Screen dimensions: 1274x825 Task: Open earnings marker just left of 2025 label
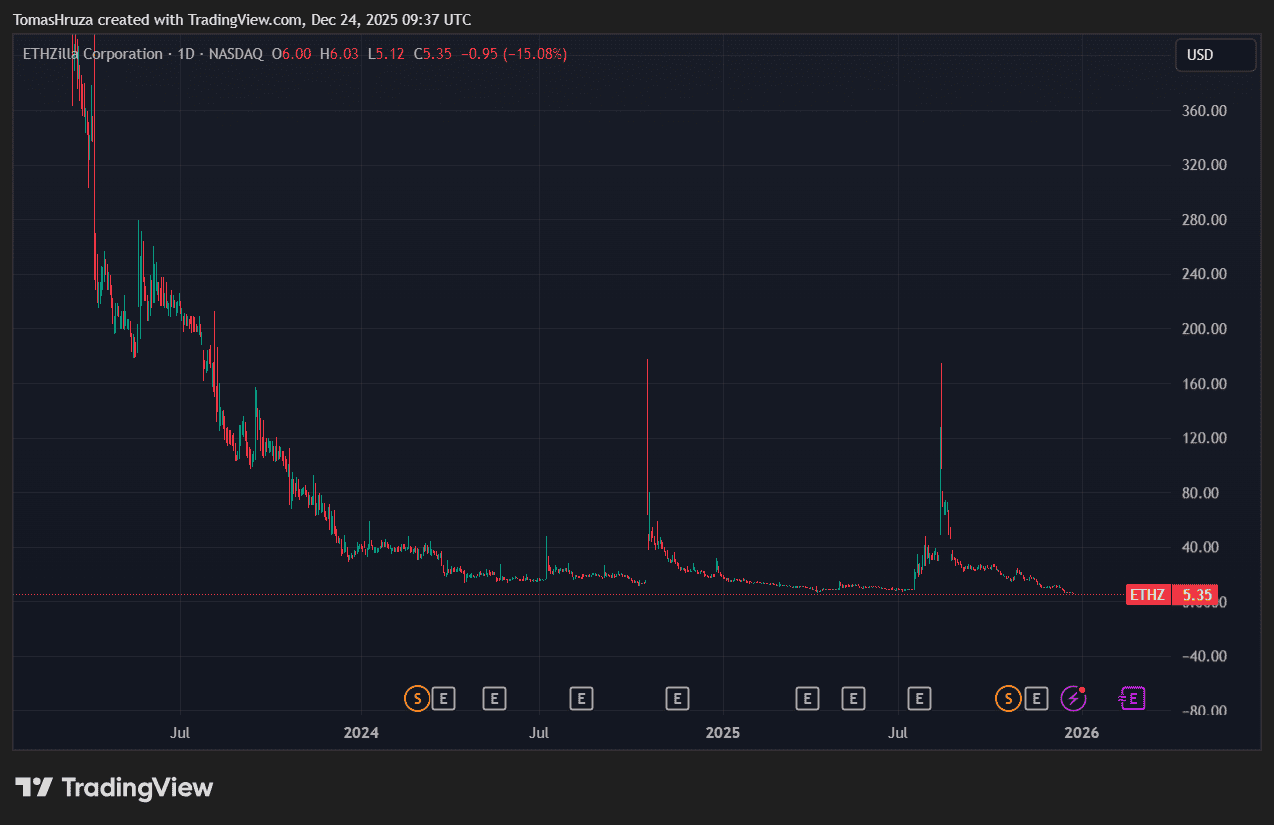[678, 698]
